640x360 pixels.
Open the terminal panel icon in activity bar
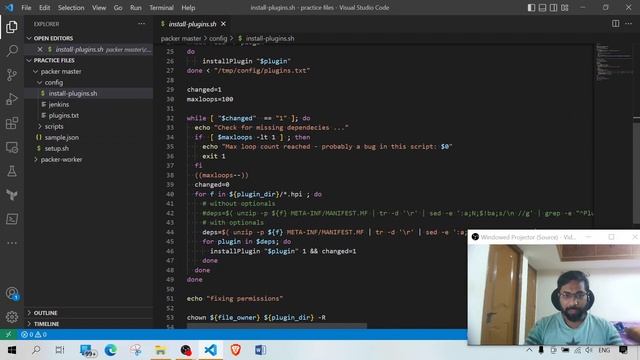(12, 219)
